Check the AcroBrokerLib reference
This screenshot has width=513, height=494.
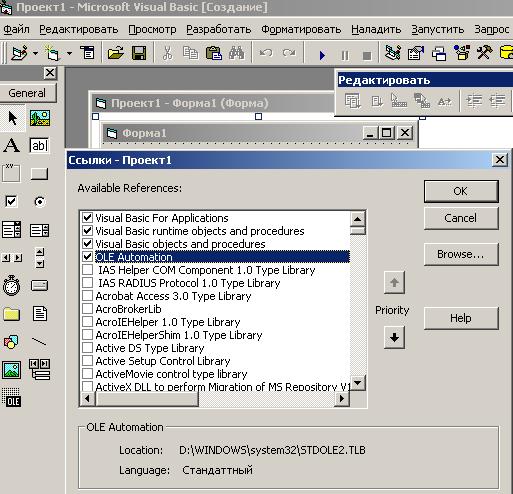click(x=87, y=309)
